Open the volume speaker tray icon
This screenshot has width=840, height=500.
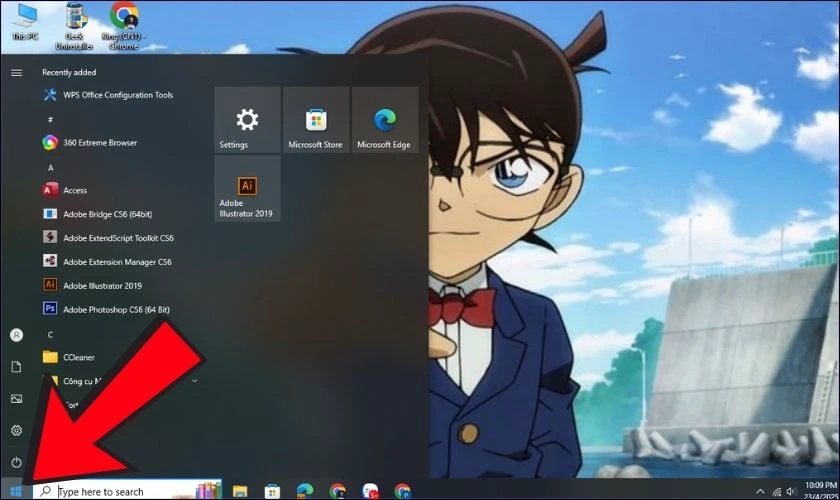coord(791,491)
